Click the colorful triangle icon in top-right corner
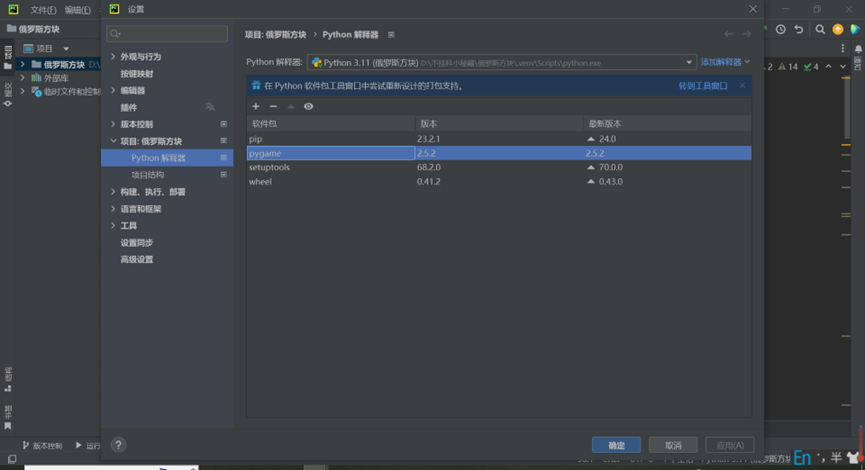 pos(855,30)
